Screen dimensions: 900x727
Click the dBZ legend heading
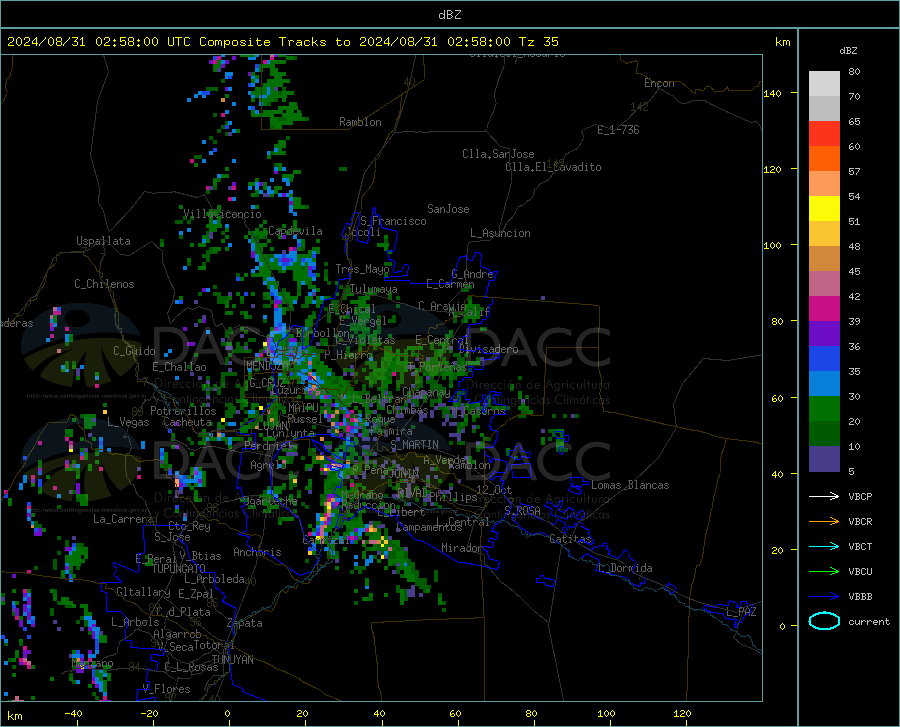(848, 50)
